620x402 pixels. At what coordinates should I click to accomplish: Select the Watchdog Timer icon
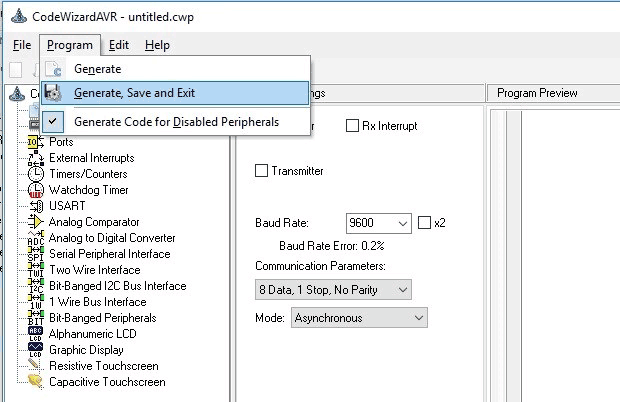[x=36, y=190]
